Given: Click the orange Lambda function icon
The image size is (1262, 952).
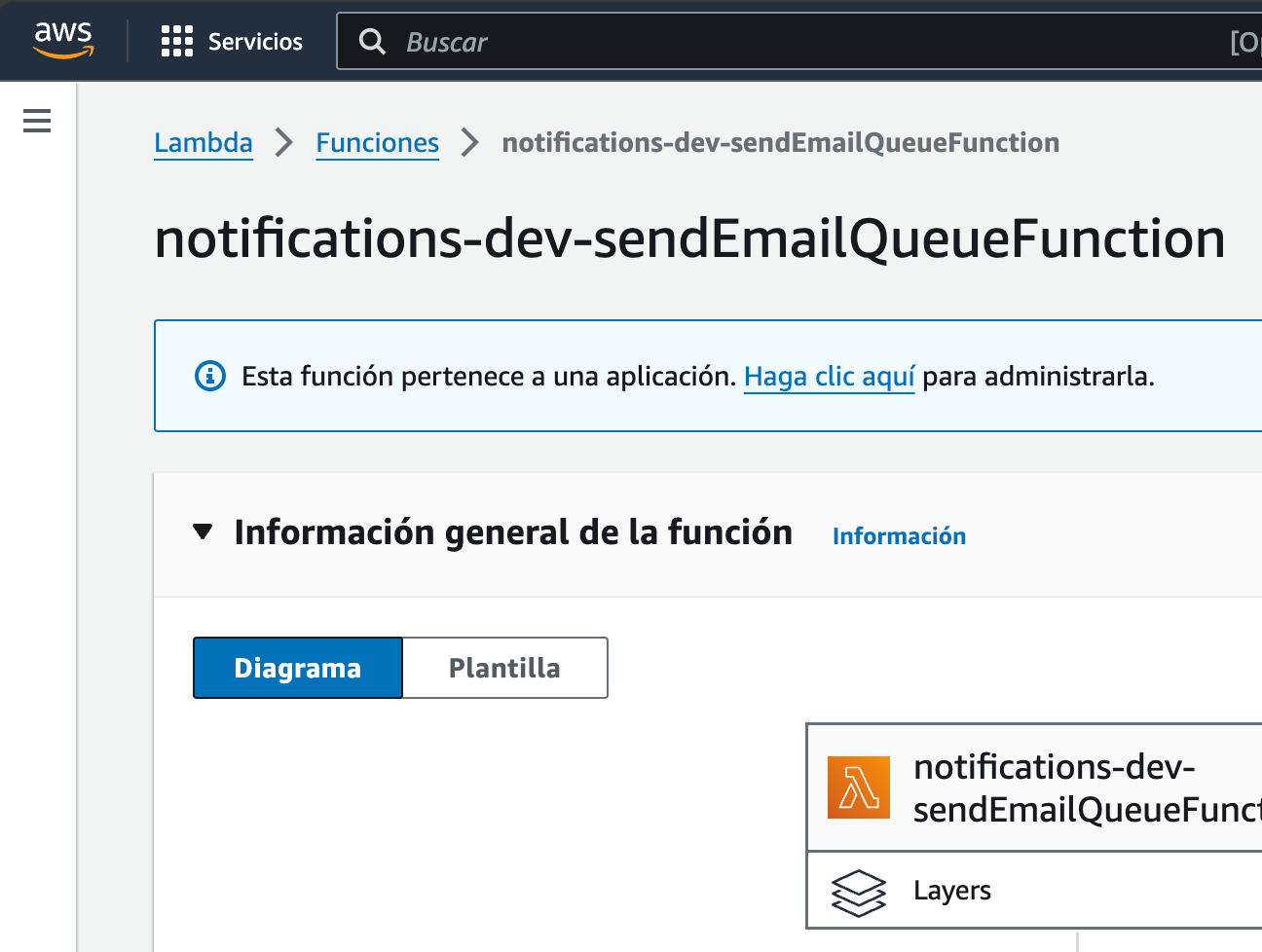Looking at the screenshot, I should 859,787.
